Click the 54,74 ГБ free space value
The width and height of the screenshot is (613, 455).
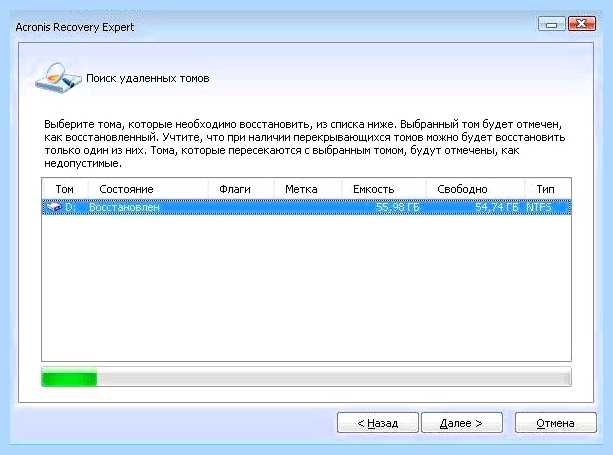coord(496,207)
